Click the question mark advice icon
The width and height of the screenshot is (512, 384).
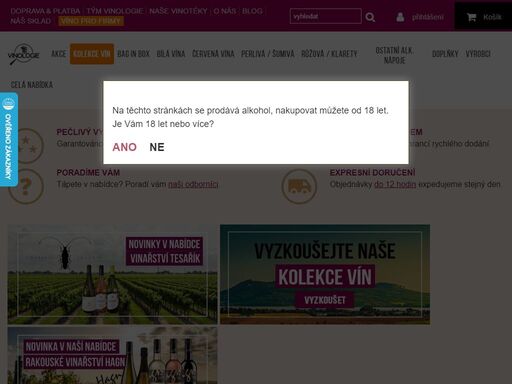point(26,186)
